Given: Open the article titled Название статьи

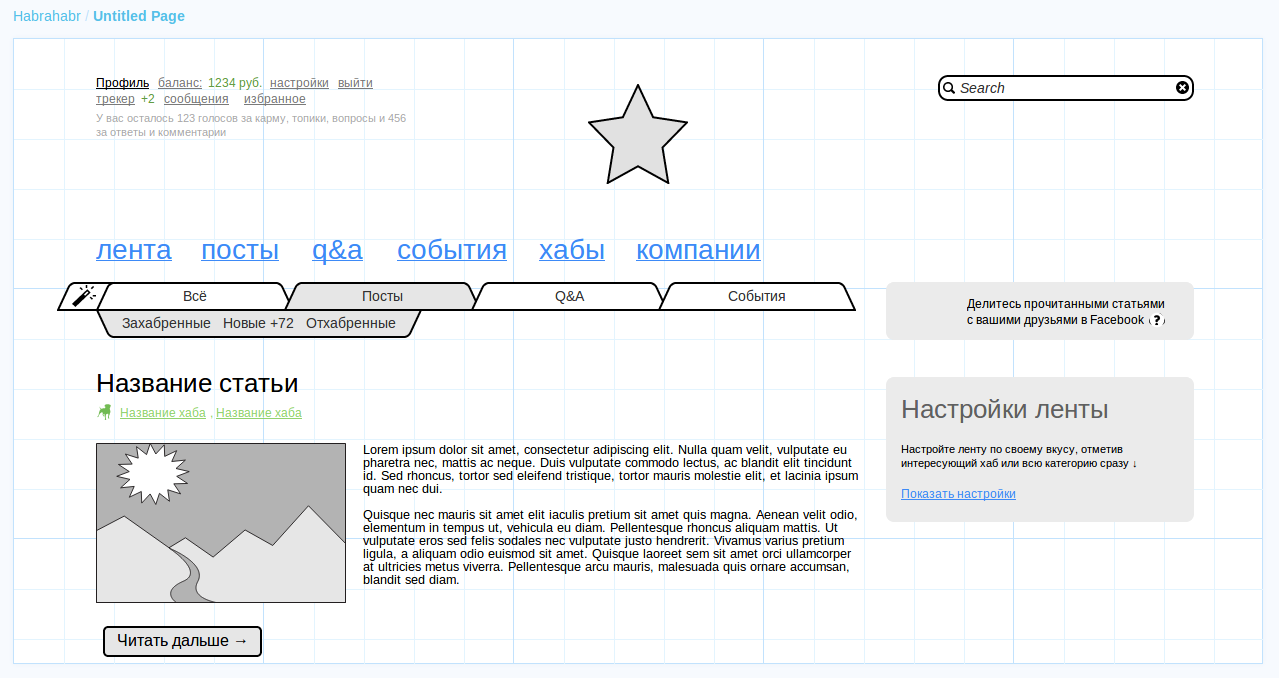Looking at the screenshot, I should point(197,383).
